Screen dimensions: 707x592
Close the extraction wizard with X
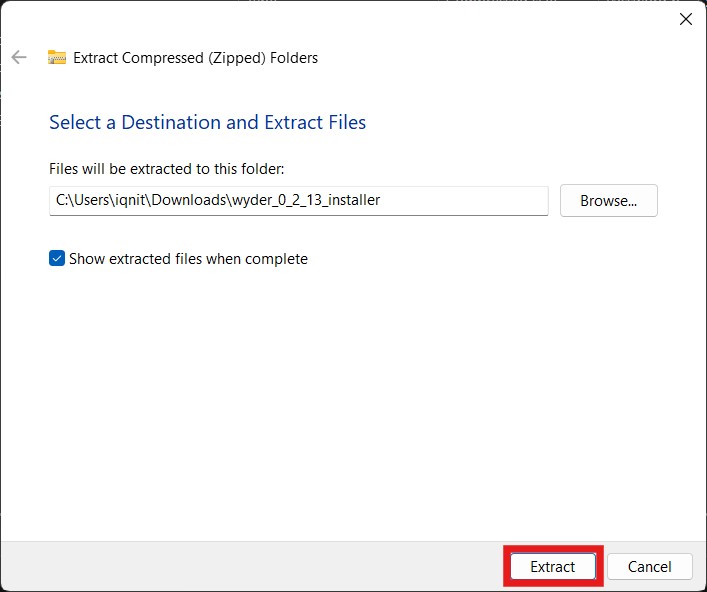[x=685, y=19]
